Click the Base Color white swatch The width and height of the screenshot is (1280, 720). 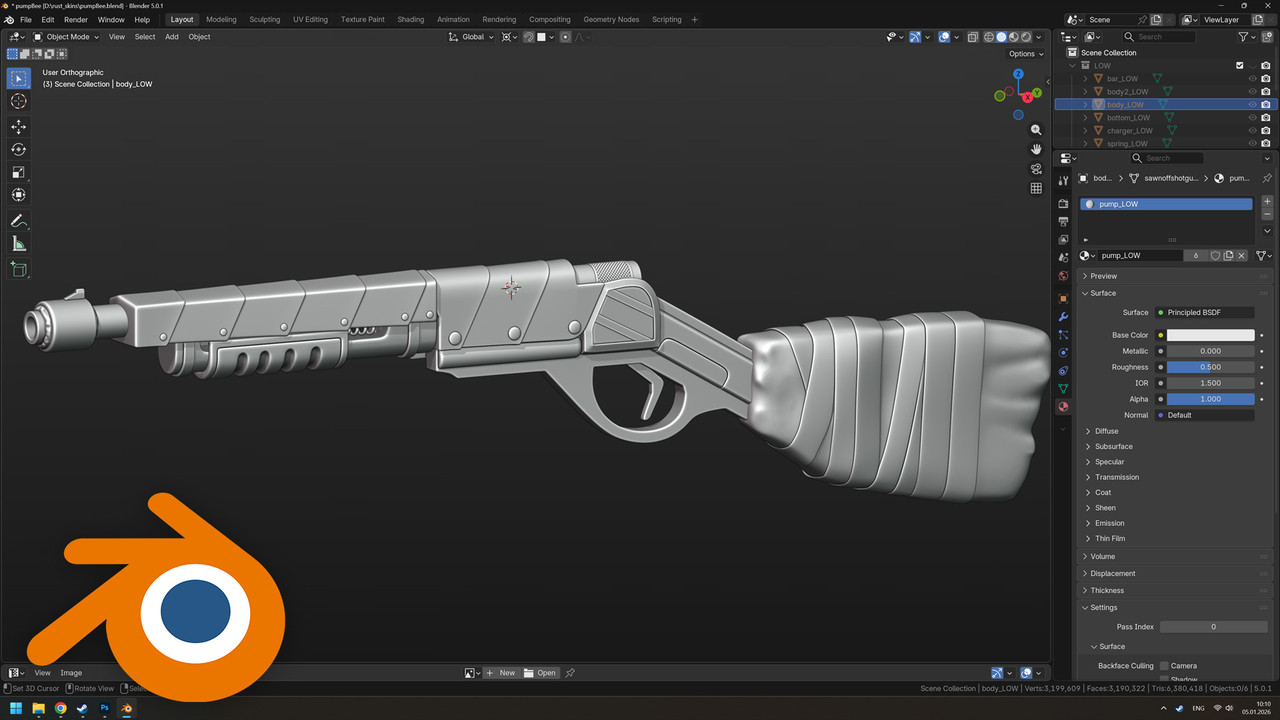tap(1210, 335)
